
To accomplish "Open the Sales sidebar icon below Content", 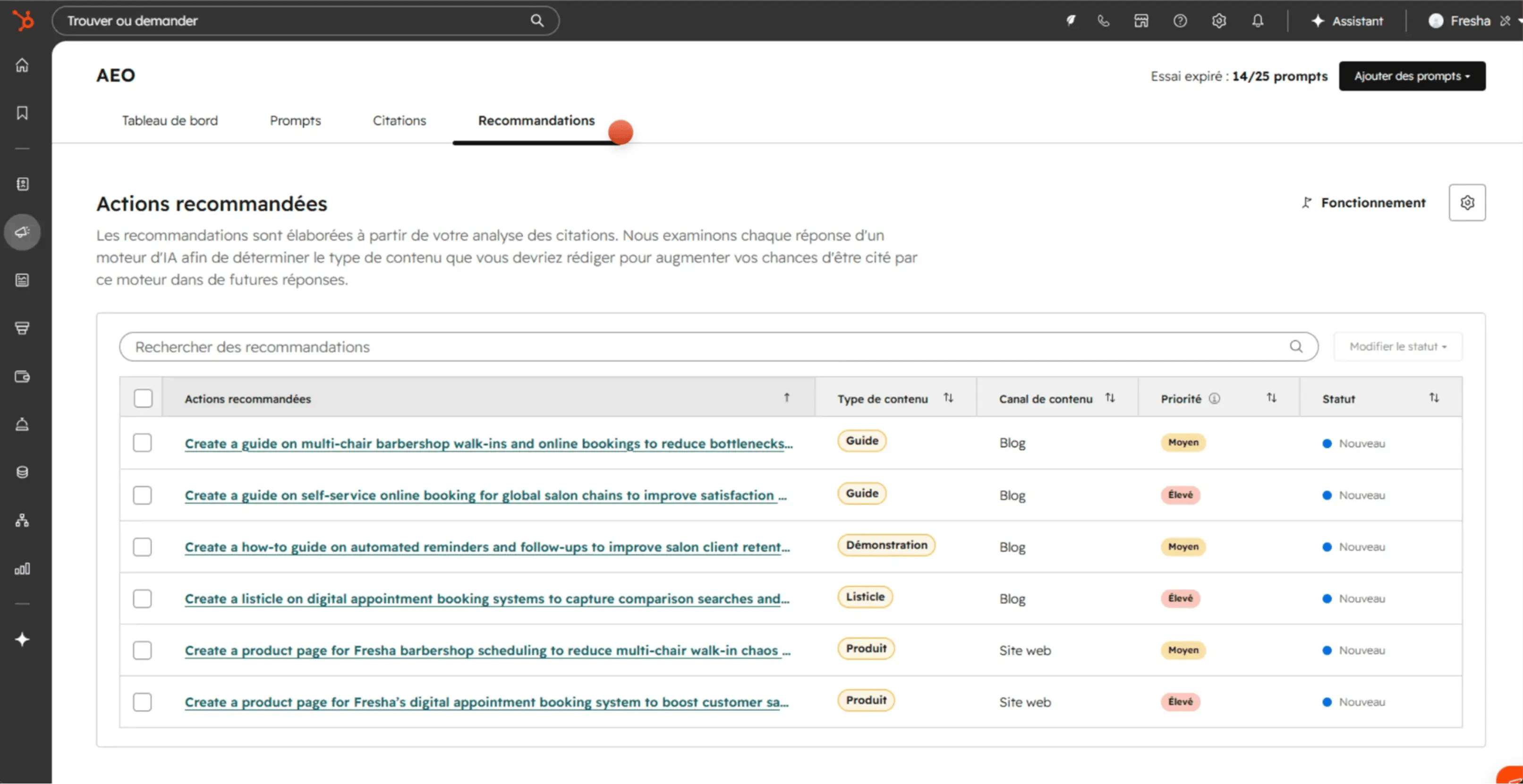I will (x=22, y=329).
